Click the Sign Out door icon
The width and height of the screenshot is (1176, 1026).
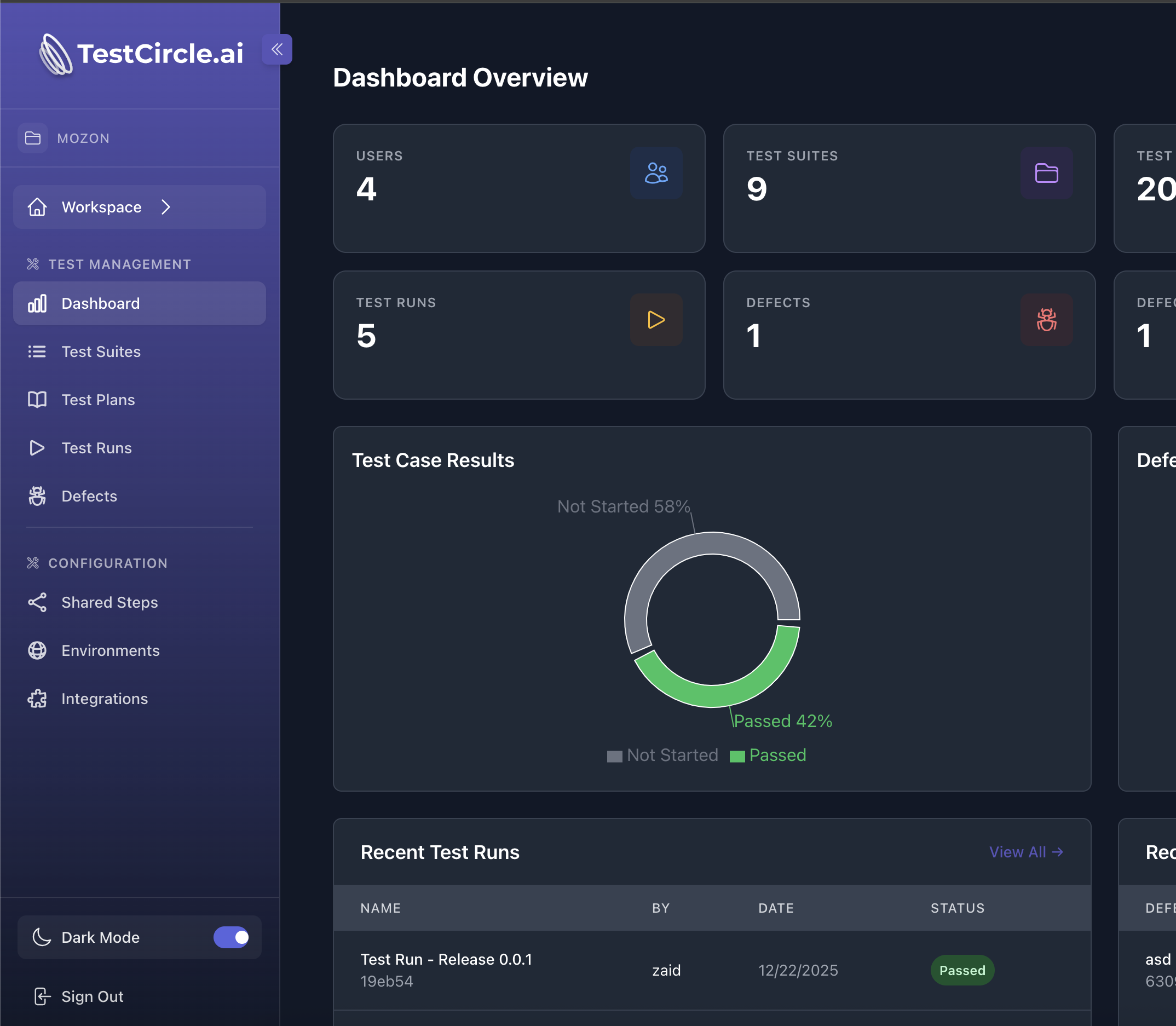(x=42, y=996)
